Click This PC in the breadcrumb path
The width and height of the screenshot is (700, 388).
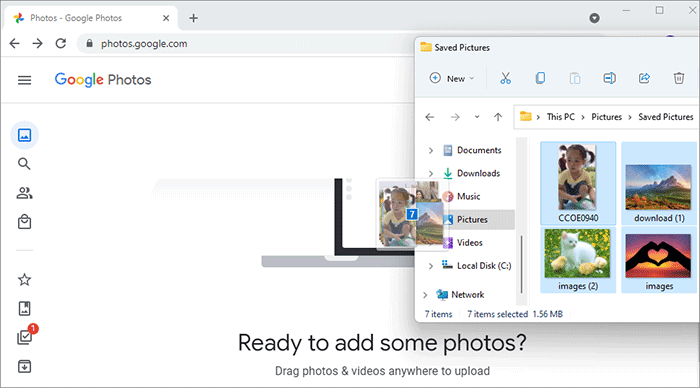pyautogui.click(x=561, y=117)
